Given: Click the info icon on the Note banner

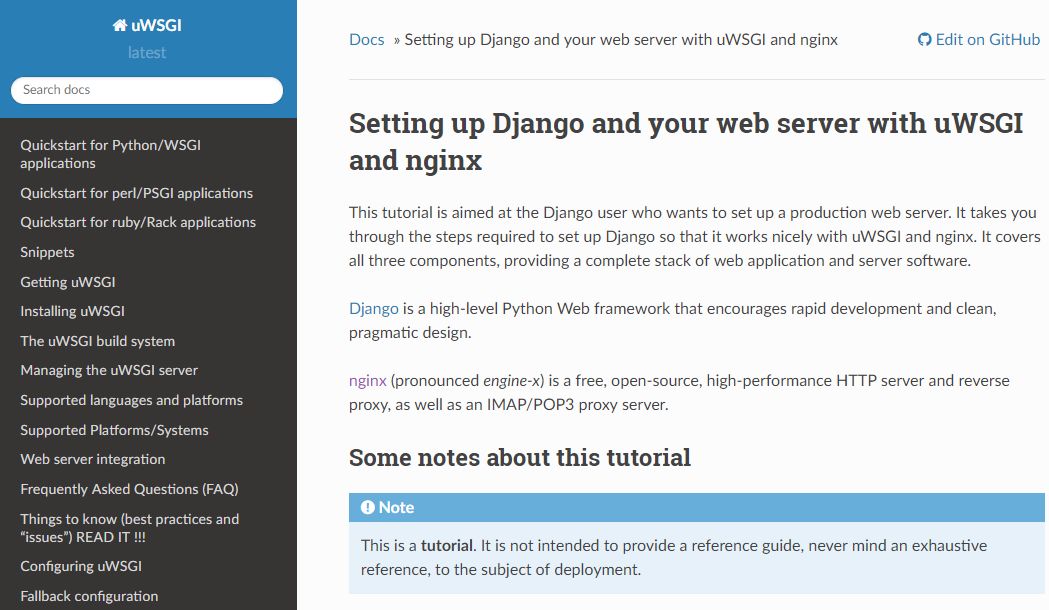Looking at the screenshot, I should (x=366, y=507).
